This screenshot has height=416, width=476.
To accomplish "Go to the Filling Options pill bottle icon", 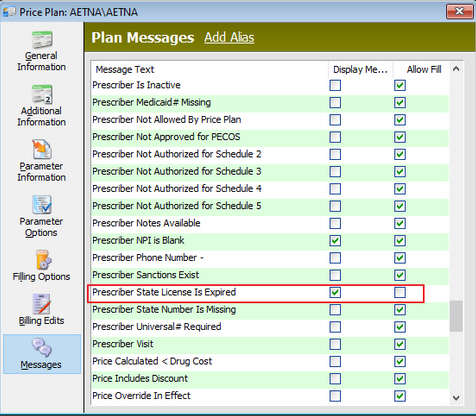I will 43,260.
